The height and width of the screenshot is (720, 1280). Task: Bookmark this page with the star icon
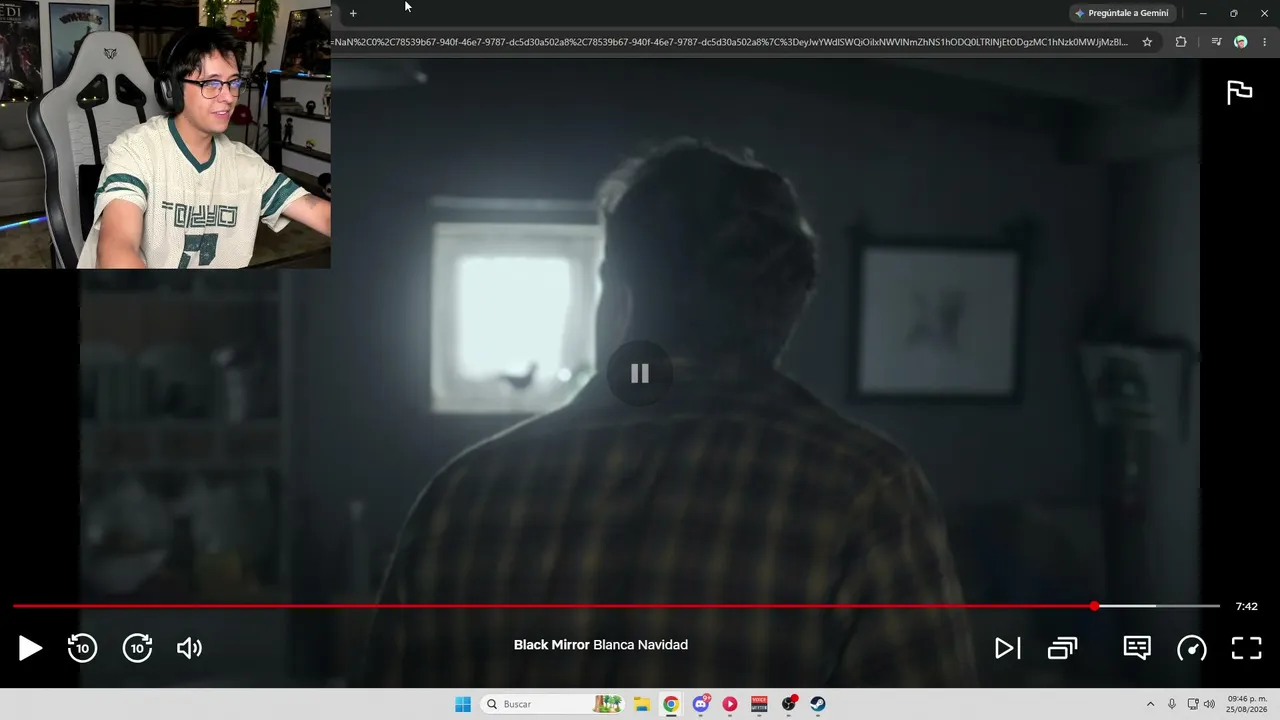click(1147, 42)
